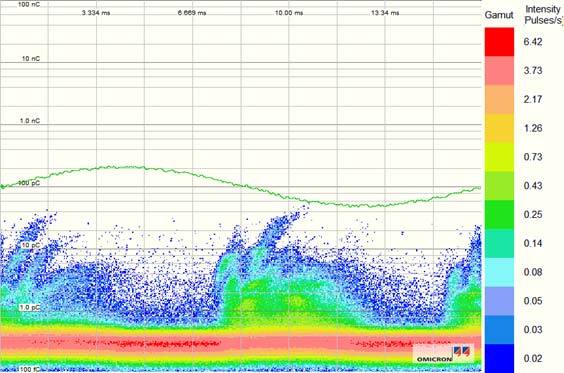Click the 0.43 intensity value
The height and width of the screenshot is (373, 564).
[x=533, y=186]
